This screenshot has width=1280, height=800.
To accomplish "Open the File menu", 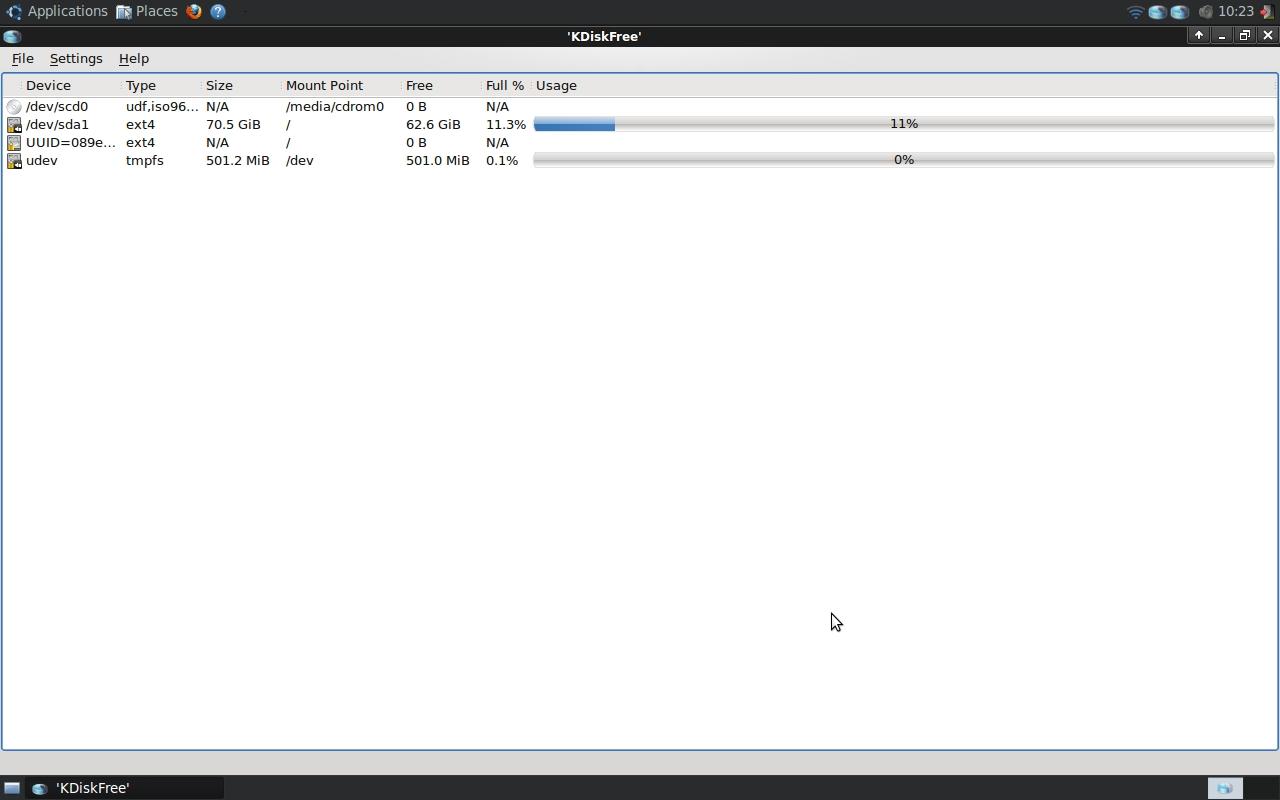I will pos(22,59).
